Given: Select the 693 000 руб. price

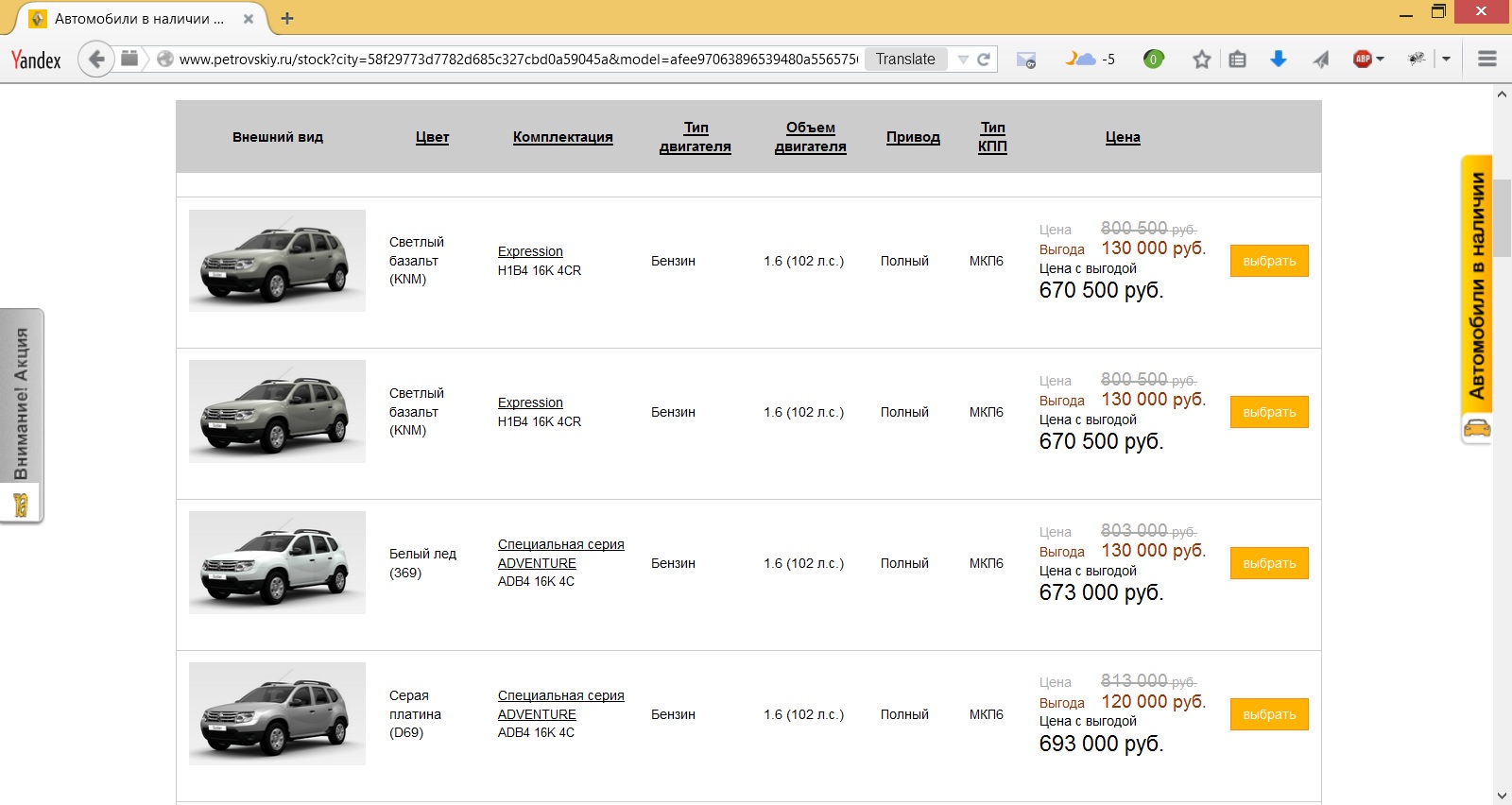Looking at the screenshot, I should (1101, 744).
